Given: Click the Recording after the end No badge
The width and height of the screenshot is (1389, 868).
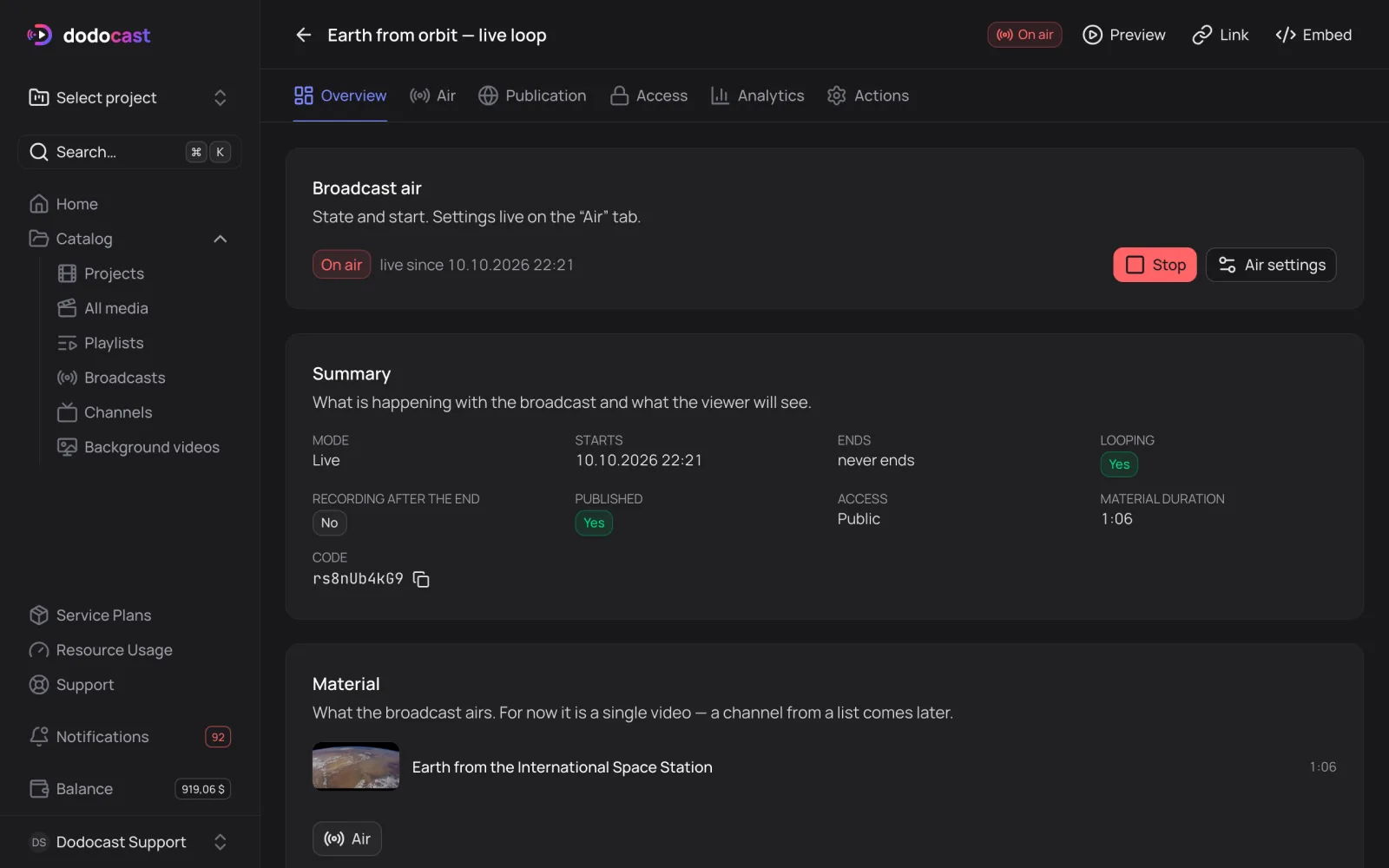Looking at the screenshot, I should click(x=330, y=523).
